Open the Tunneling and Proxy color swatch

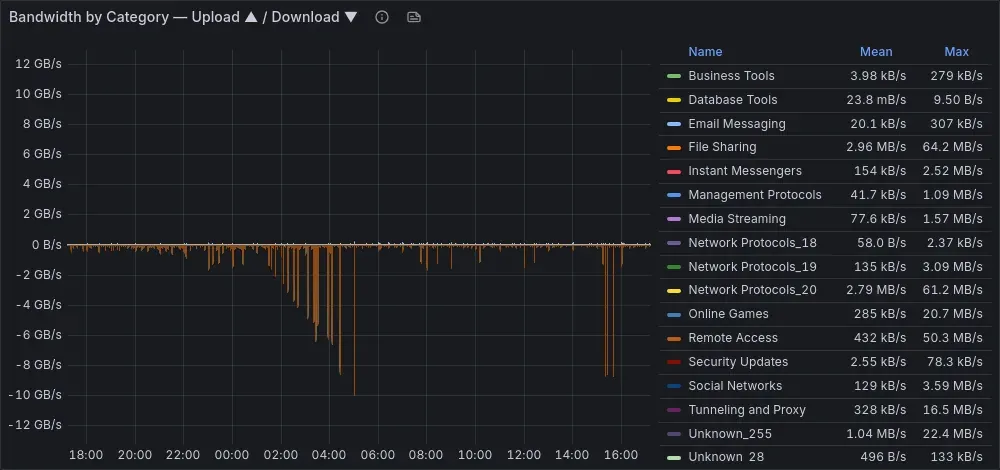(x=674, y=410)
